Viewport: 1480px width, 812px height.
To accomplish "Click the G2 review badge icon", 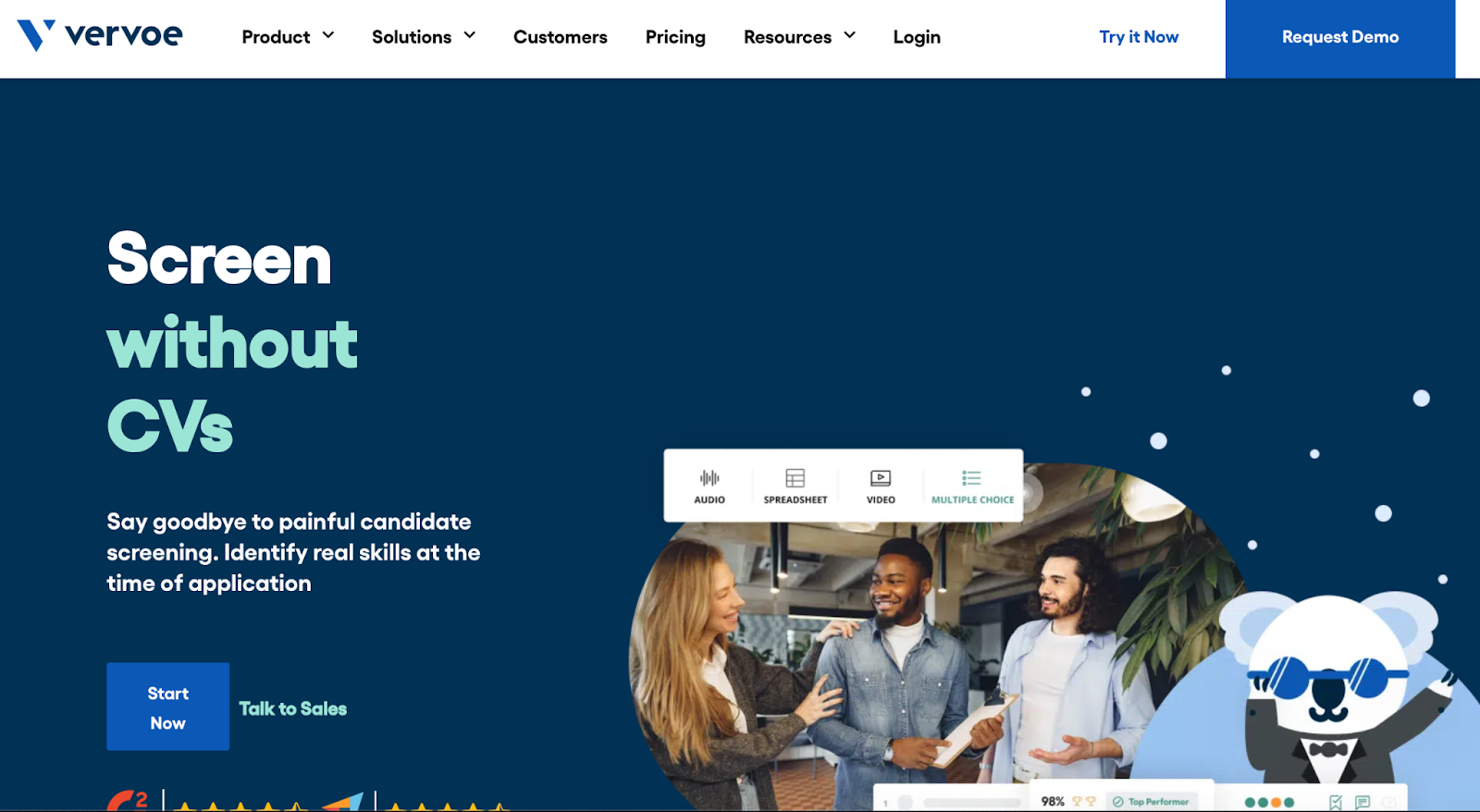I will coord(128,801).
